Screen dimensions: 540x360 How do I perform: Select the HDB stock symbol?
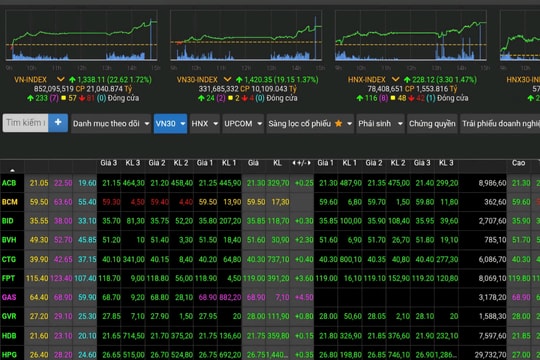(9, 336)
